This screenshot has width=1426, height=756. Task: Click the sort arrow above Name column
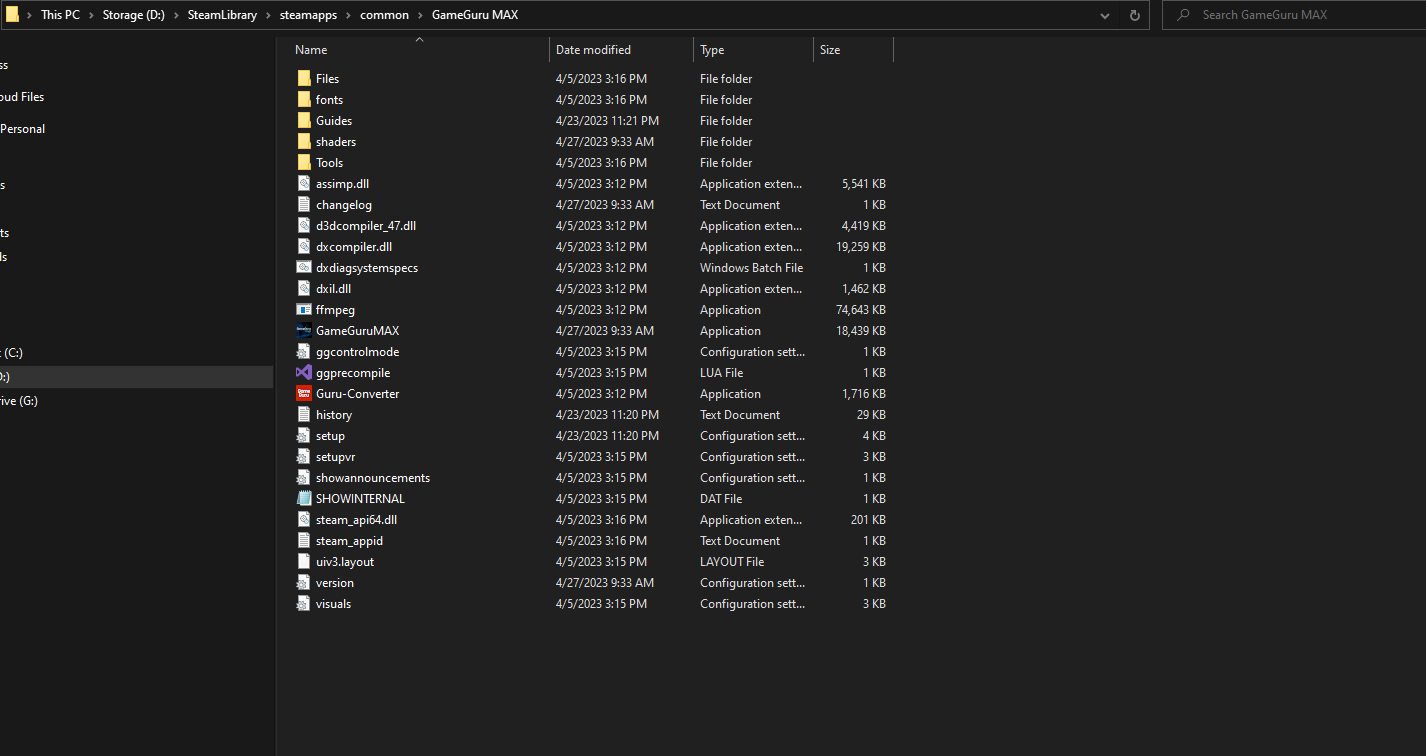[x=419, y=39]
